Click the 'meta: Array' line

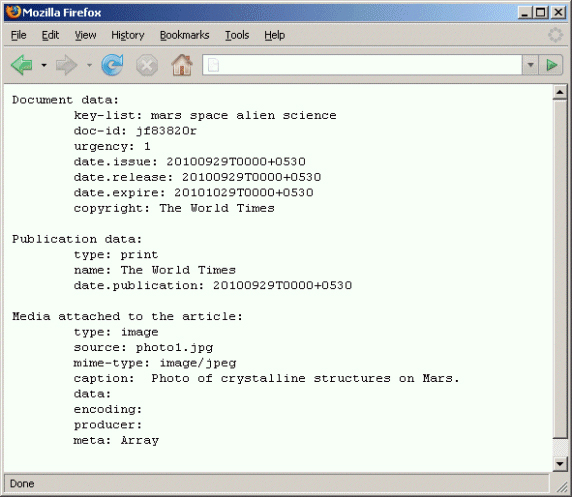(116, 441)
